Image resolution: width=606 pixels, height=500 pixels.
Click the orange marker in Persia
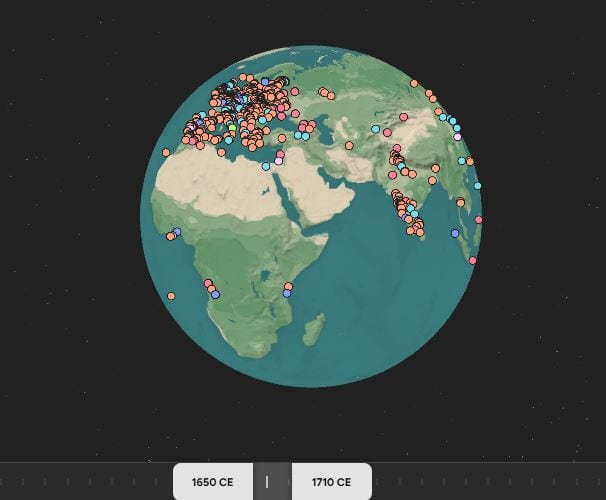coord(349,145)
